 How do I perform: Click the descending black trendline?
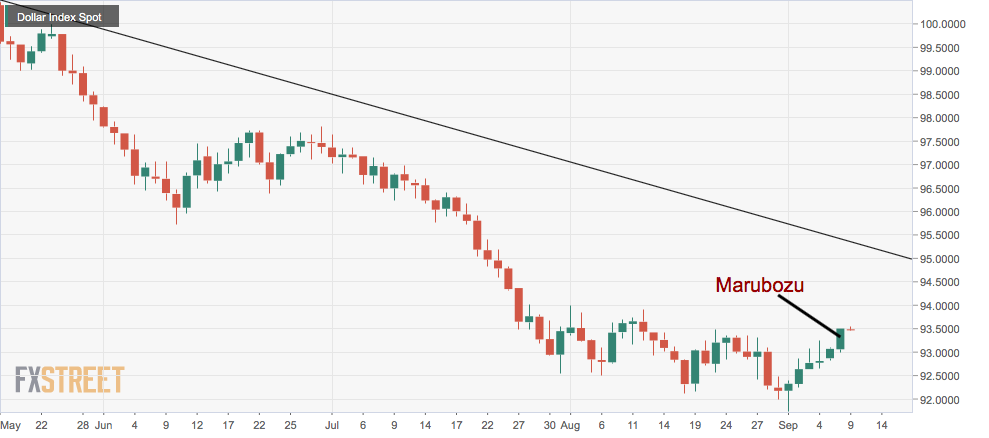point(500,141)
